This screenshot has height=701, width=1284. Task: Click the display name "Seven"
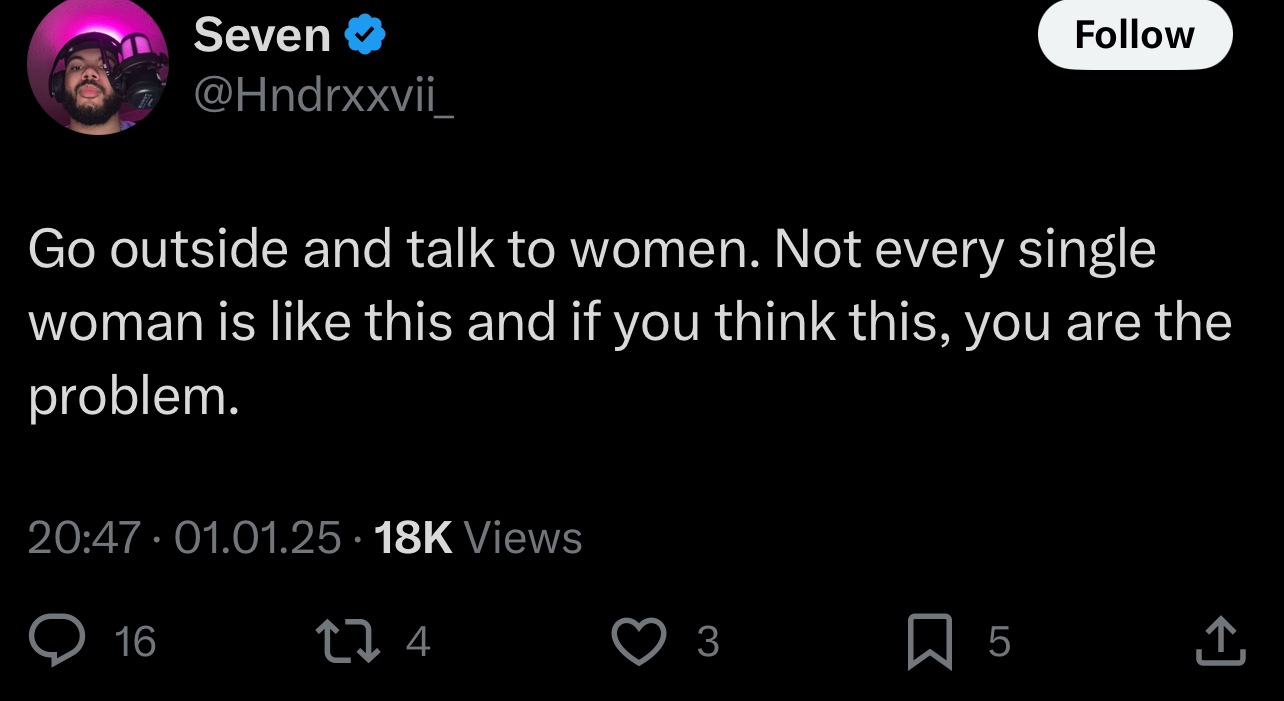[x=262, y=35]
